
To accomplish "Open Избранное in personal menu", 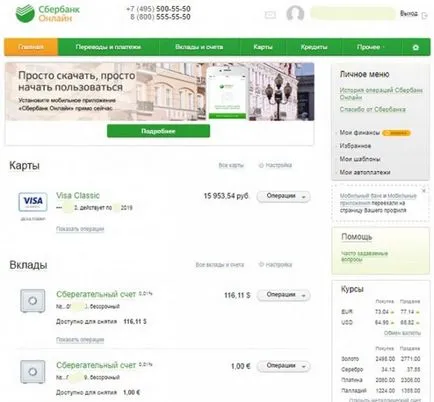I will click(355, 146).
